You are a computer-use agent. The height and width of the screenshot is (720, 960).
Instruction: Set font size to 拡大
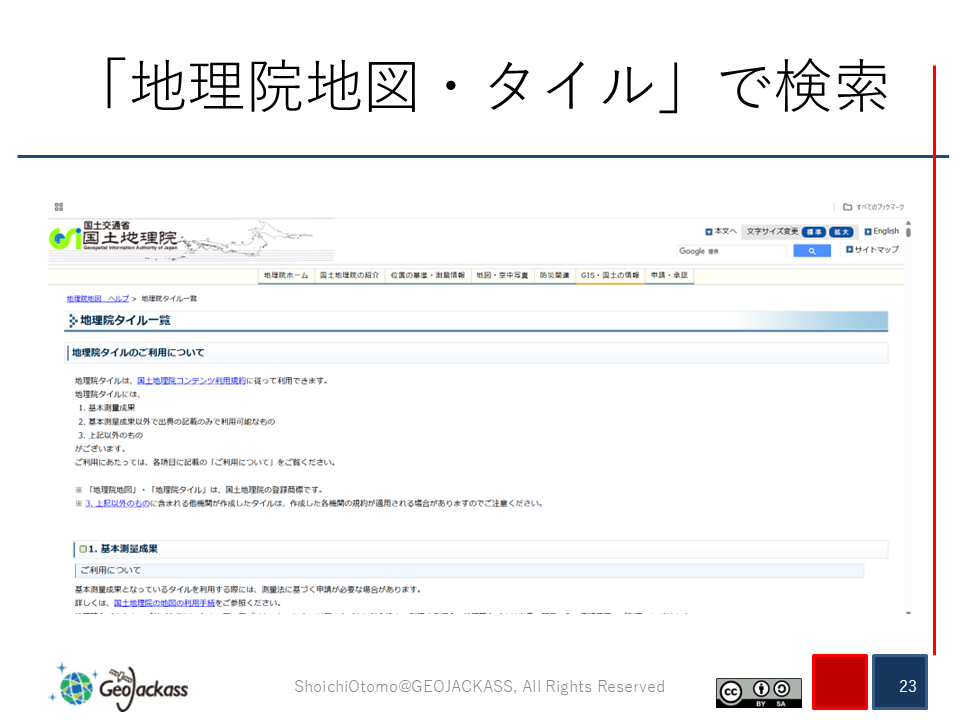click(842, 231)
